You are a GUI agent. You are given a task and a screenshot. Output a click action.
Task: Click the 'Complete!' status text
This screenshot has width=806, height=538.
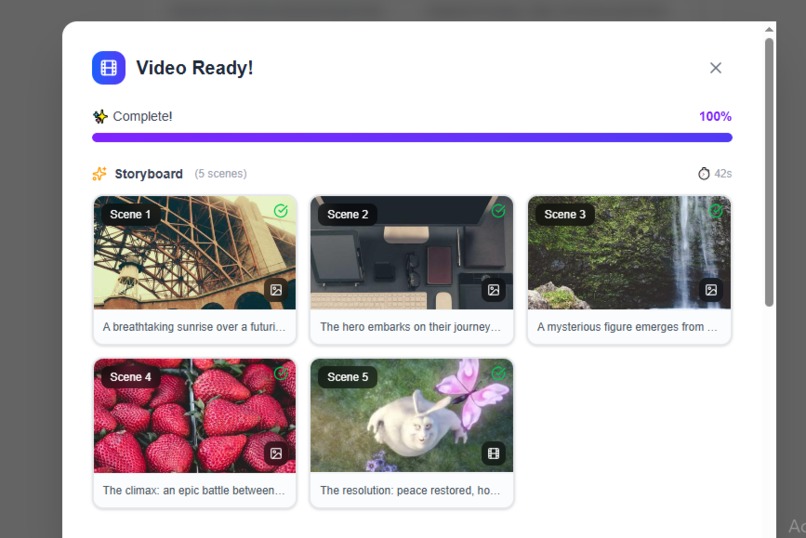[x=142, y=117]
